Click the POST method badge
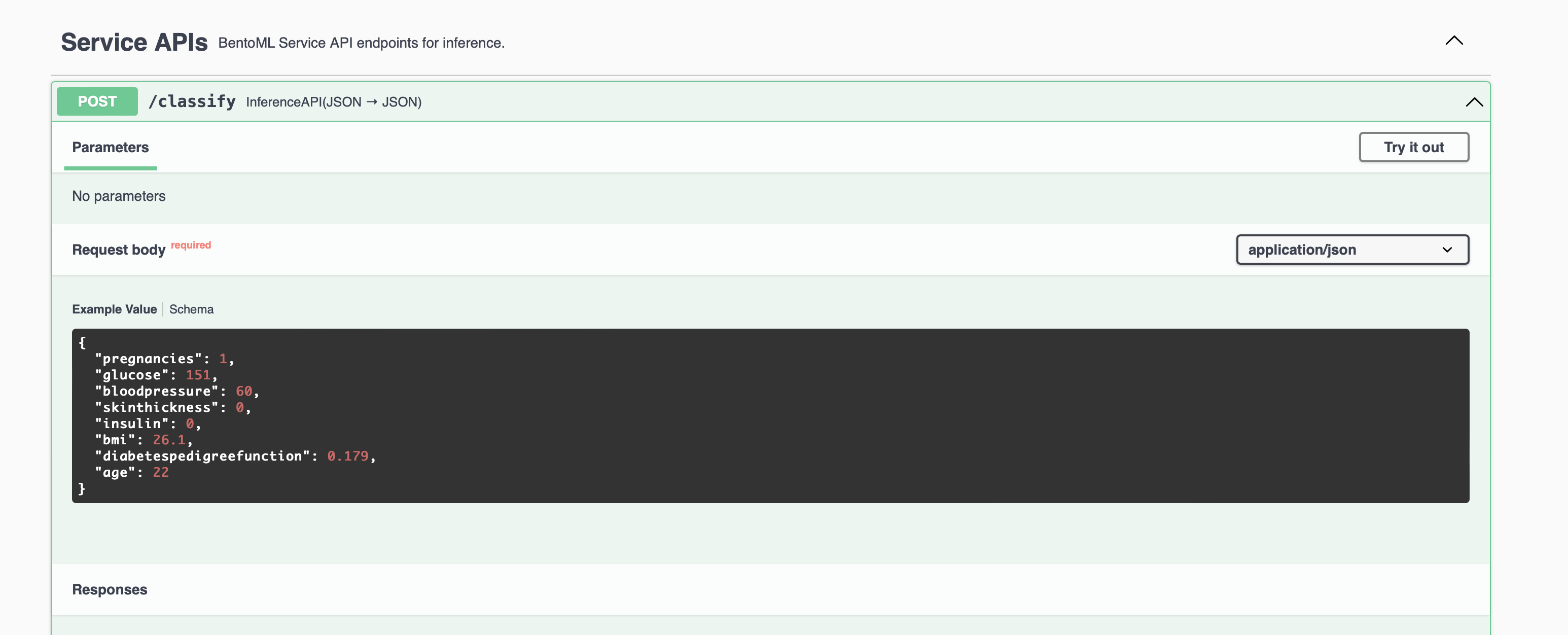1568x635 pixels. coord(97,101)
